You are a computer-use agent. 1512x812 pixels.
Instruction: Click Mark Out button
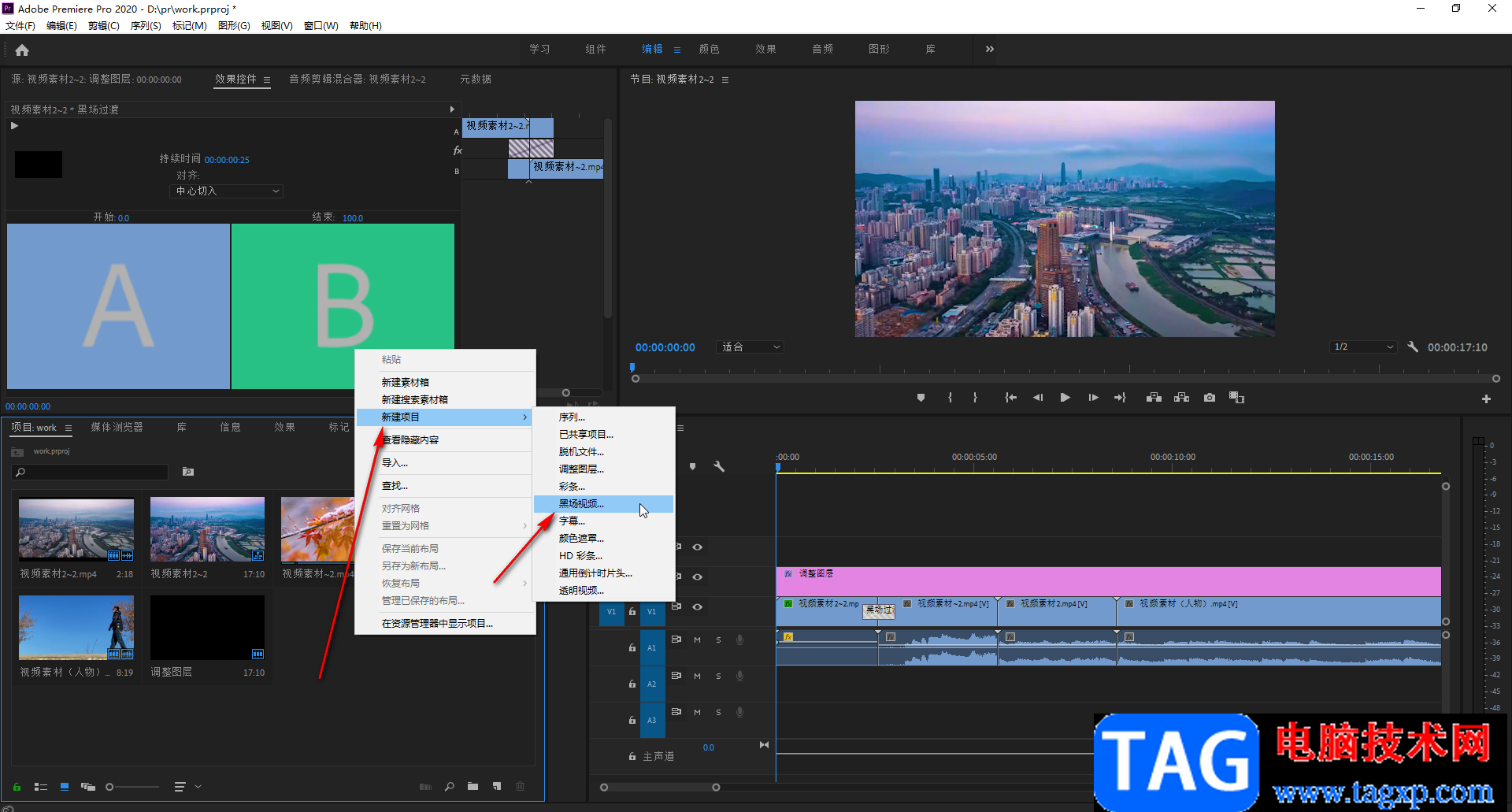tap(975, 398)
